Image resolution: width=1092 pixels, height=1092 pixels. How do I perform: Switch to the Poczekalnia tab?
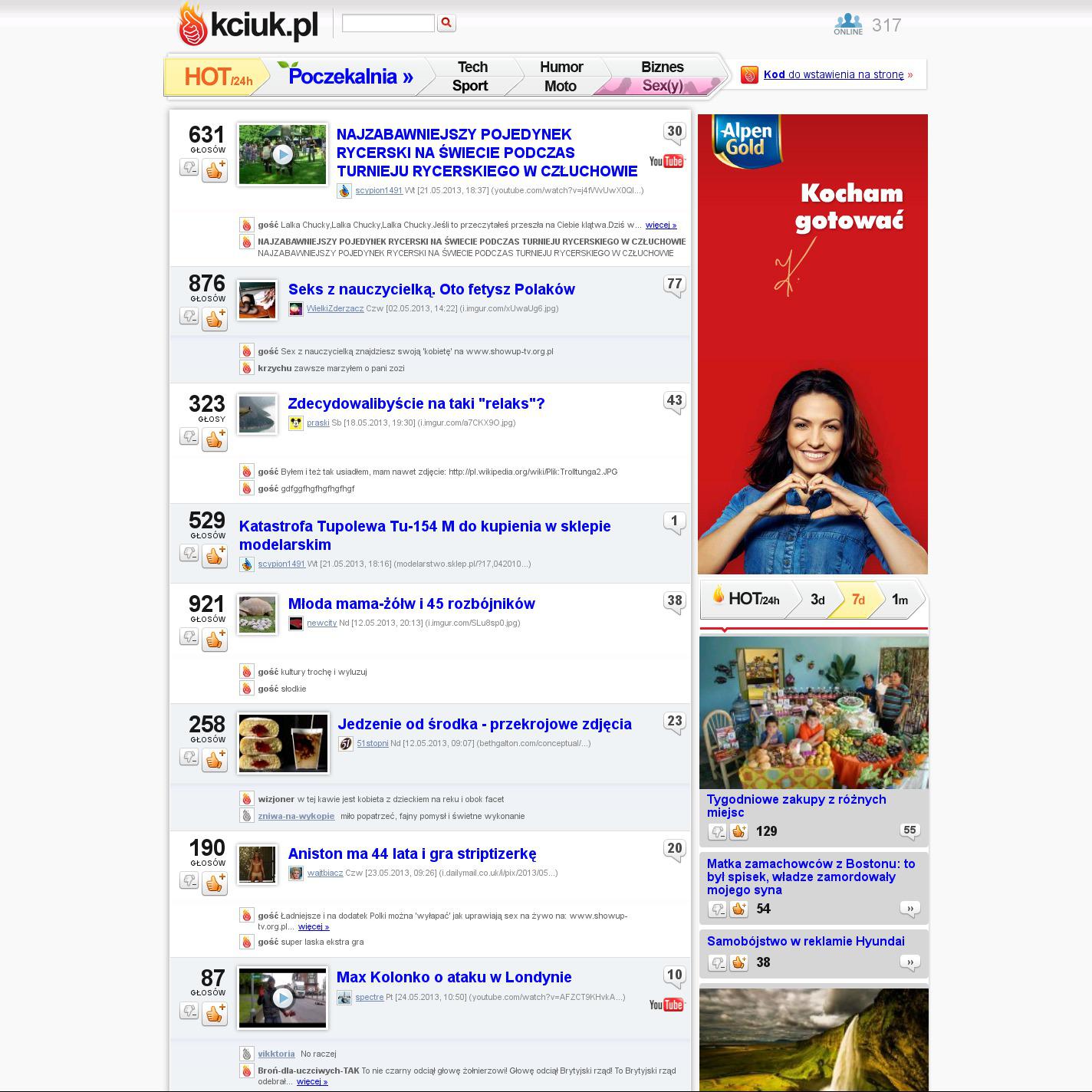[x=350, y=77]
